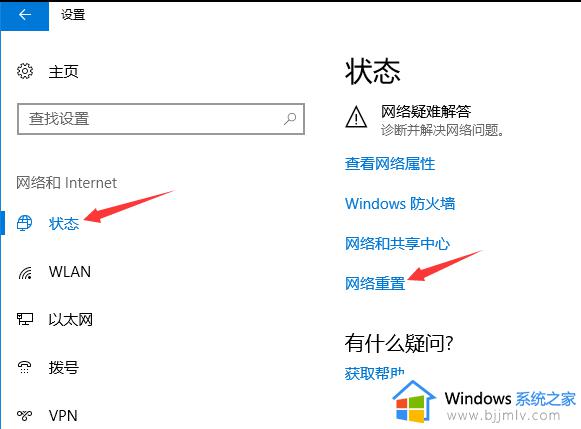Click the search magnifier icon
The height and width of the screenshot is (429, 581).
(x=290, y=119)
